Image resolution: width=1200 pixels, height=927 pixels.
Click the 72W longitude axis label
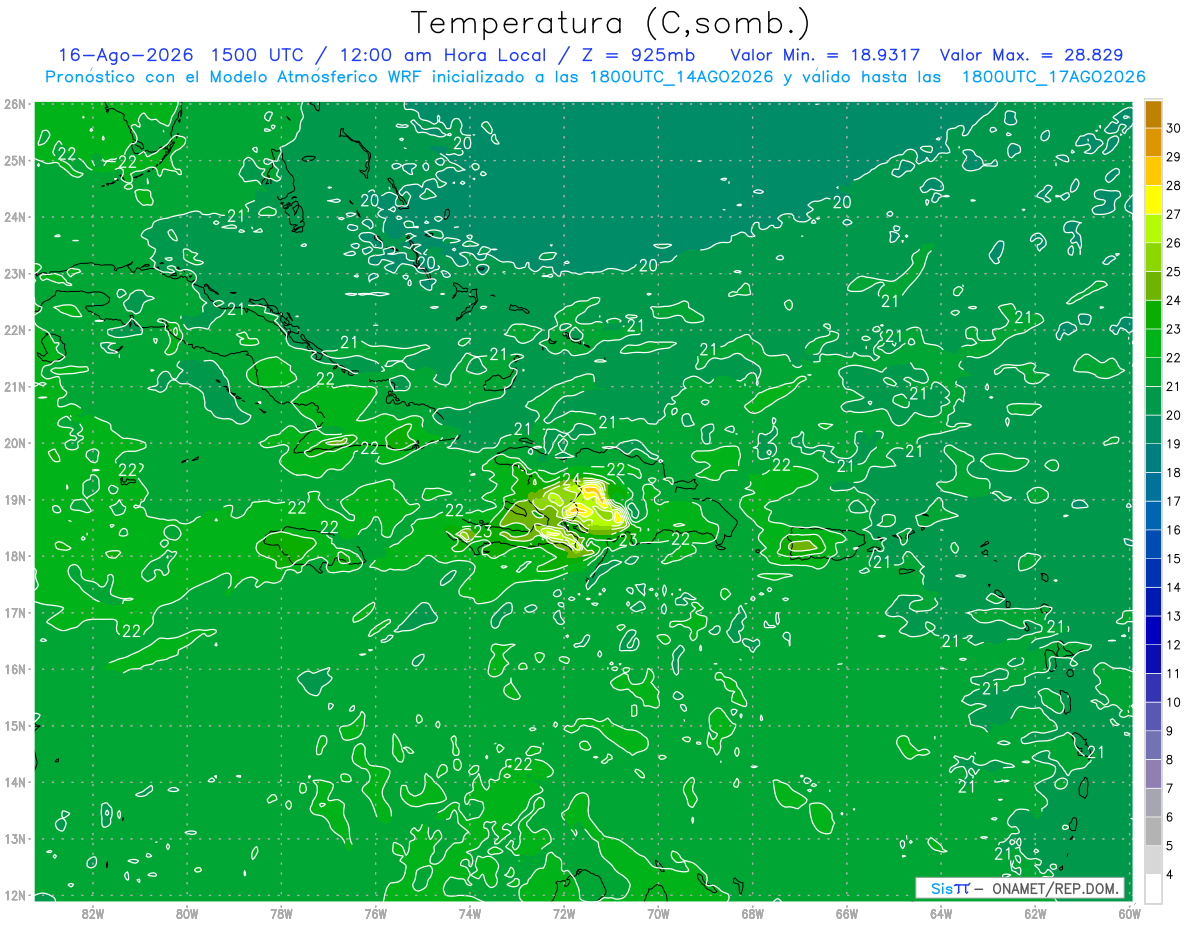pos(564,912)
